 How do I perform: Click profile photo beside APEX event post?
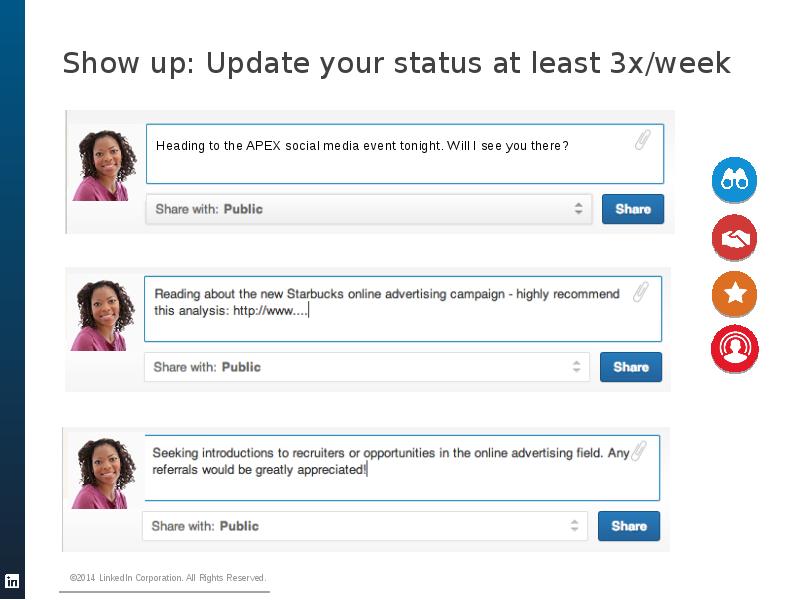[103, 164]
